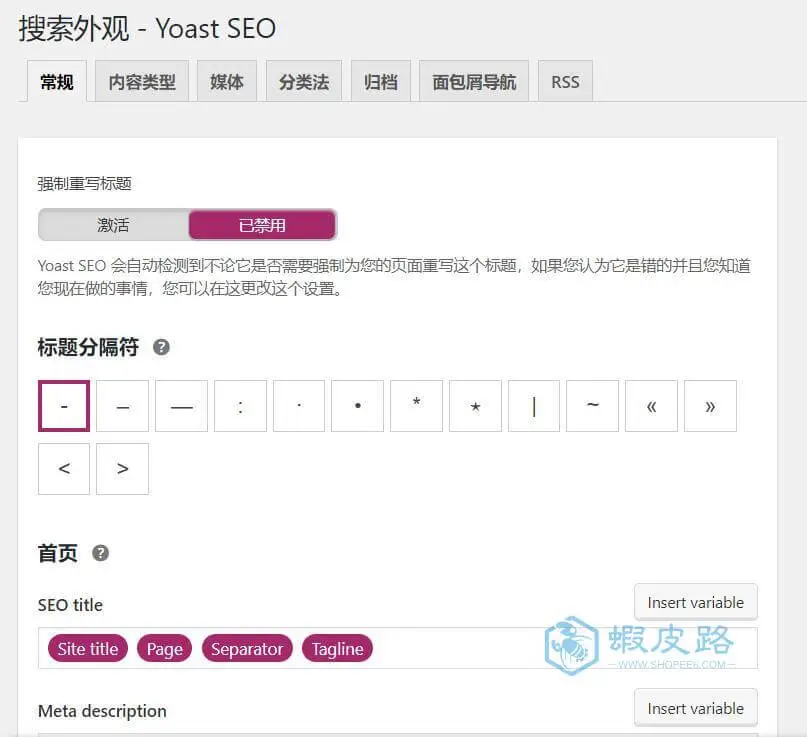The height and width of the screenshot is (737, 807).
Task: Select the Tagline variable tag
Action: click(x=338, y=648)
